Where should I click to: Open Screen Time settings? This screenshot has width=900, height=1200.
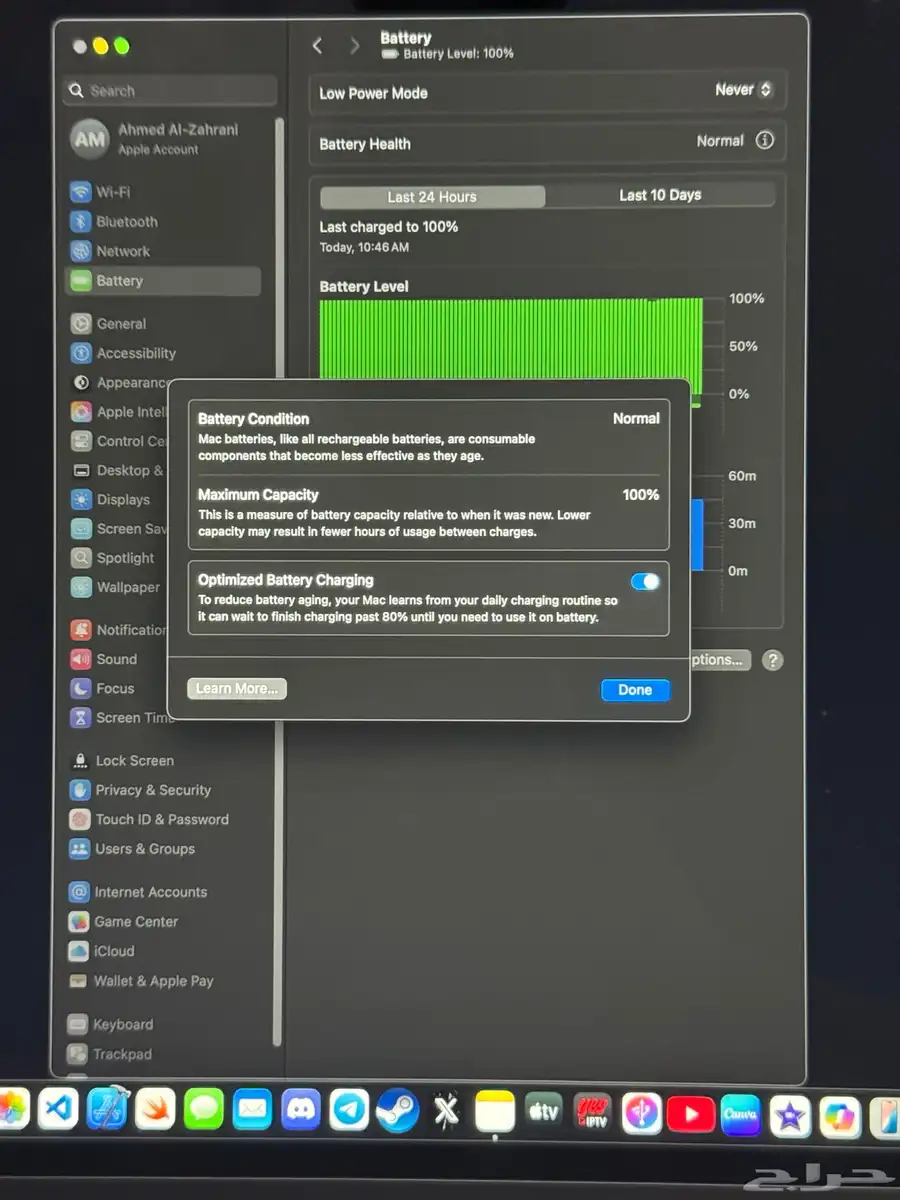click(120, 718)
